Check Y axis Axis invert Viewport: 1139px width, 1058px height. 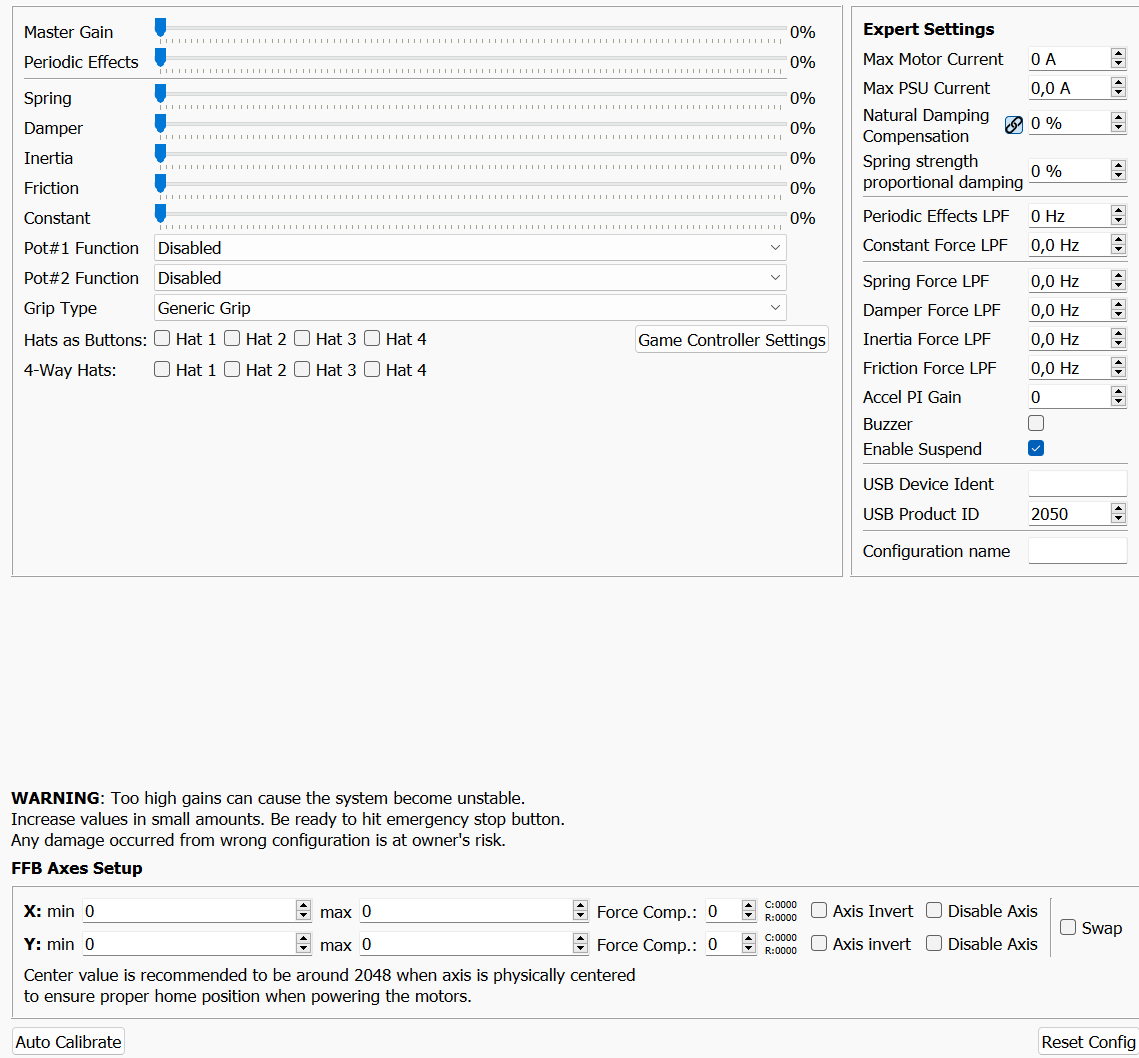pos(819,942)
